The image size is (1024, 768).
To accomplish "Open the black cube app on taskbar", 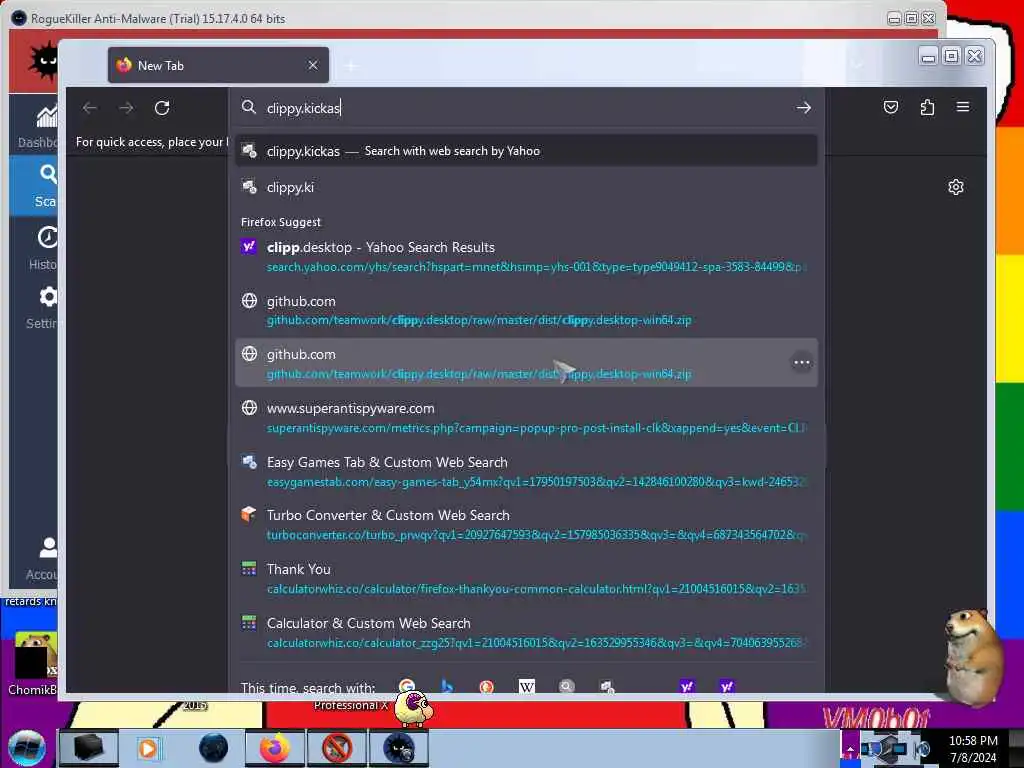I will (x=88, y=748).
